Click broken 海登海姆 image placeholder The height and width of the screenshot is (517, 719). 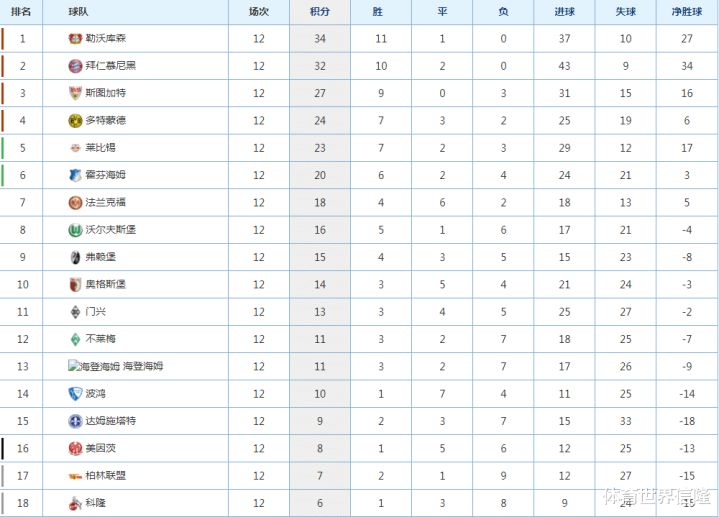(94, 366)
